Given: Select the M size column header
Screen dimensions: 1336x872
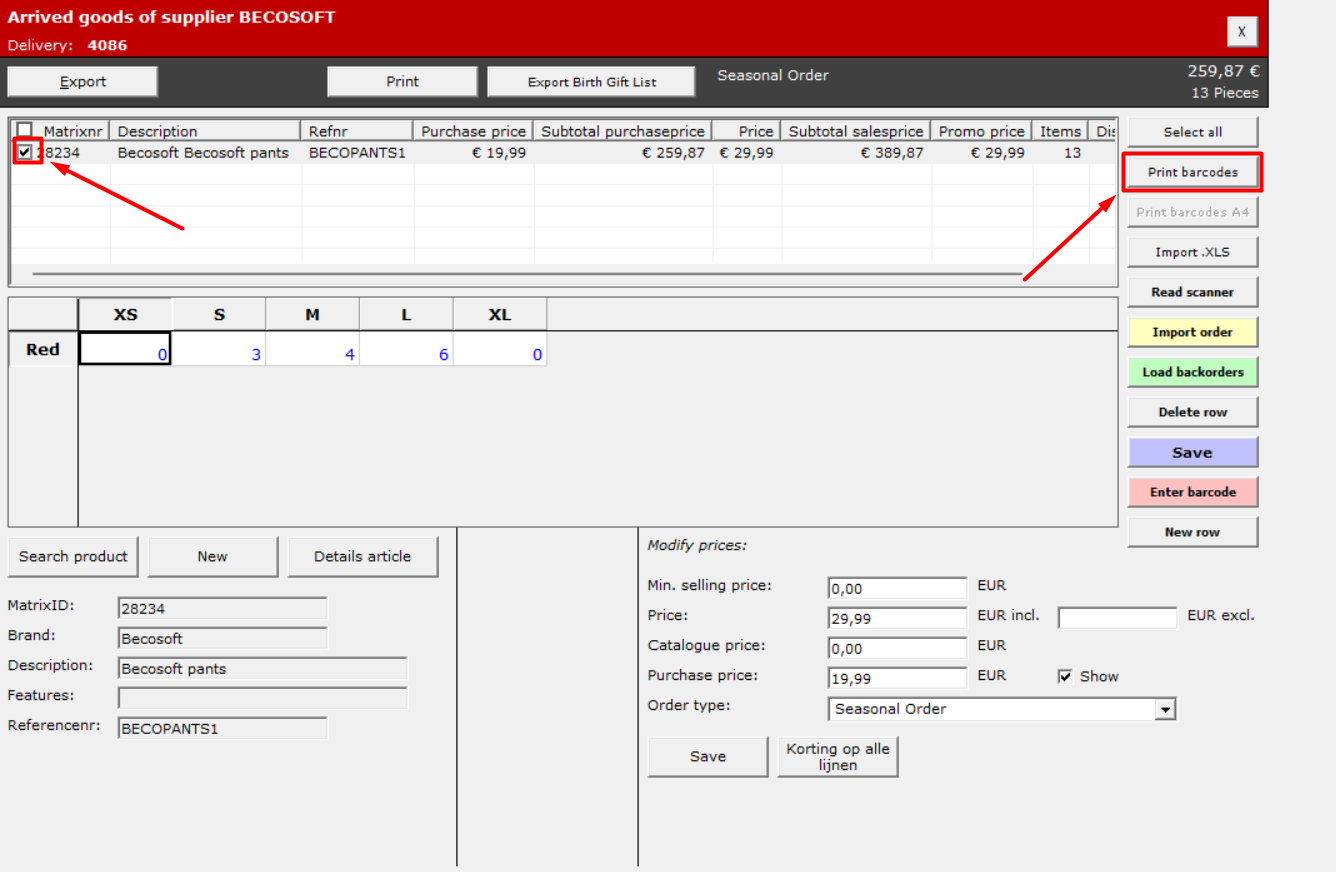Looking at the screenshot, I should [312, 314].
